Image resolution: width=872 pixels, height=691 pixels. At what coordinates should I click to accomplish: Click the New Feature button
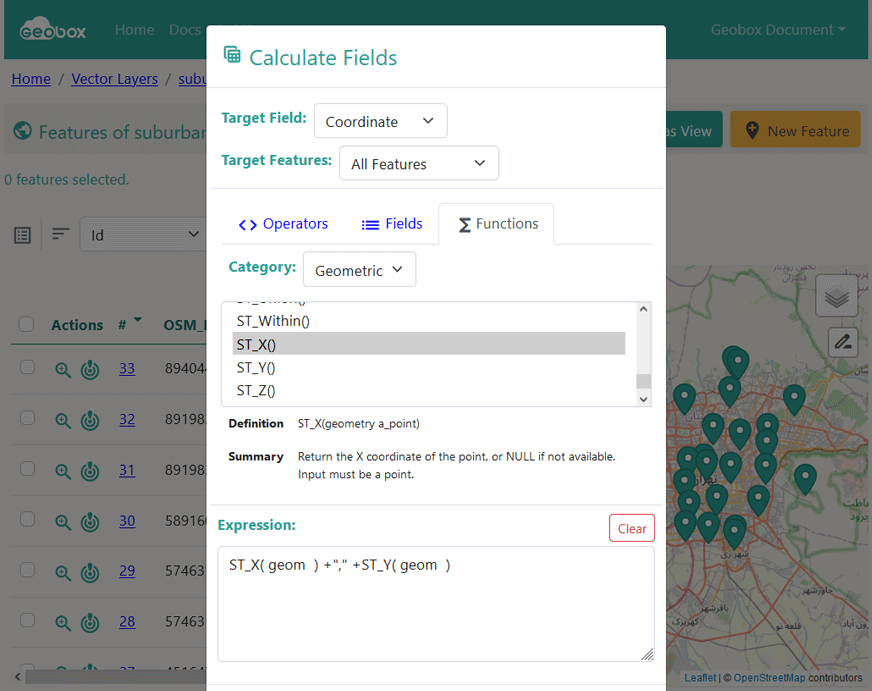pyautogui.click(x=796, y=131)
